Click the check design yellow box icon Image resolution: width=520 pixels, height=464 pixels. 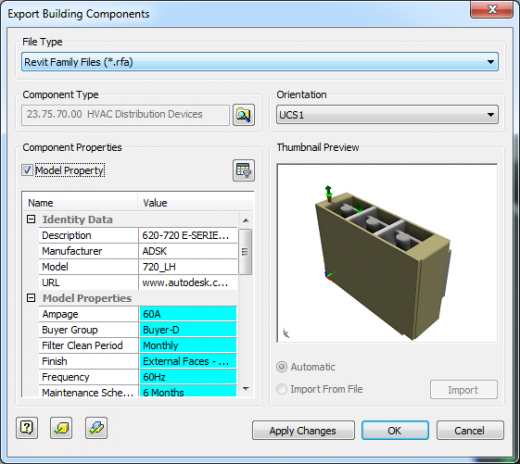[61, 428]
